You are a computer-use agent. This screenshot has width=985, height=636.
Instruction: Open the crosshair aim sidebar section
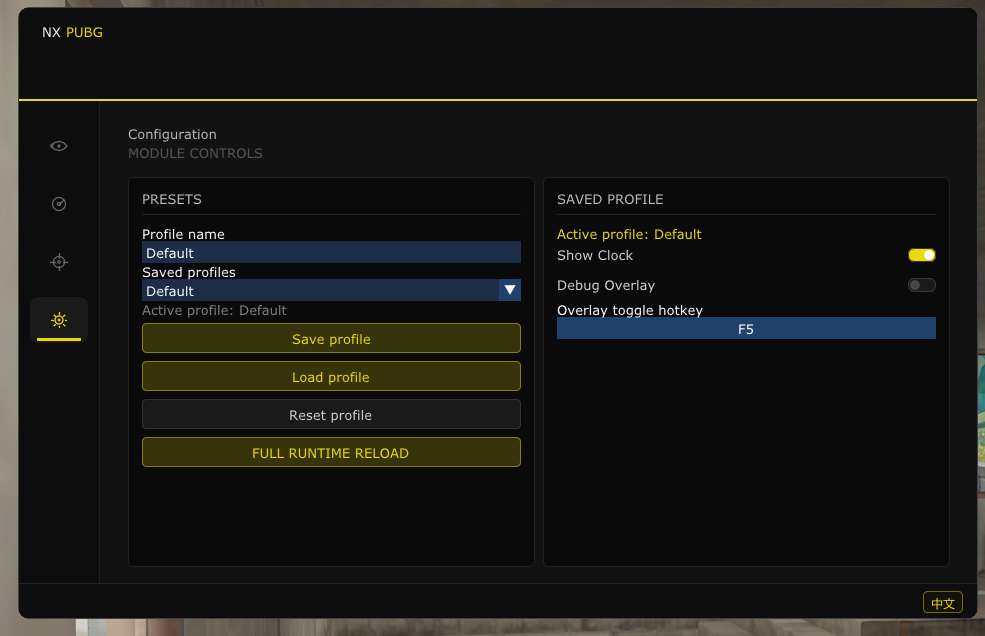tap(58, 261)
